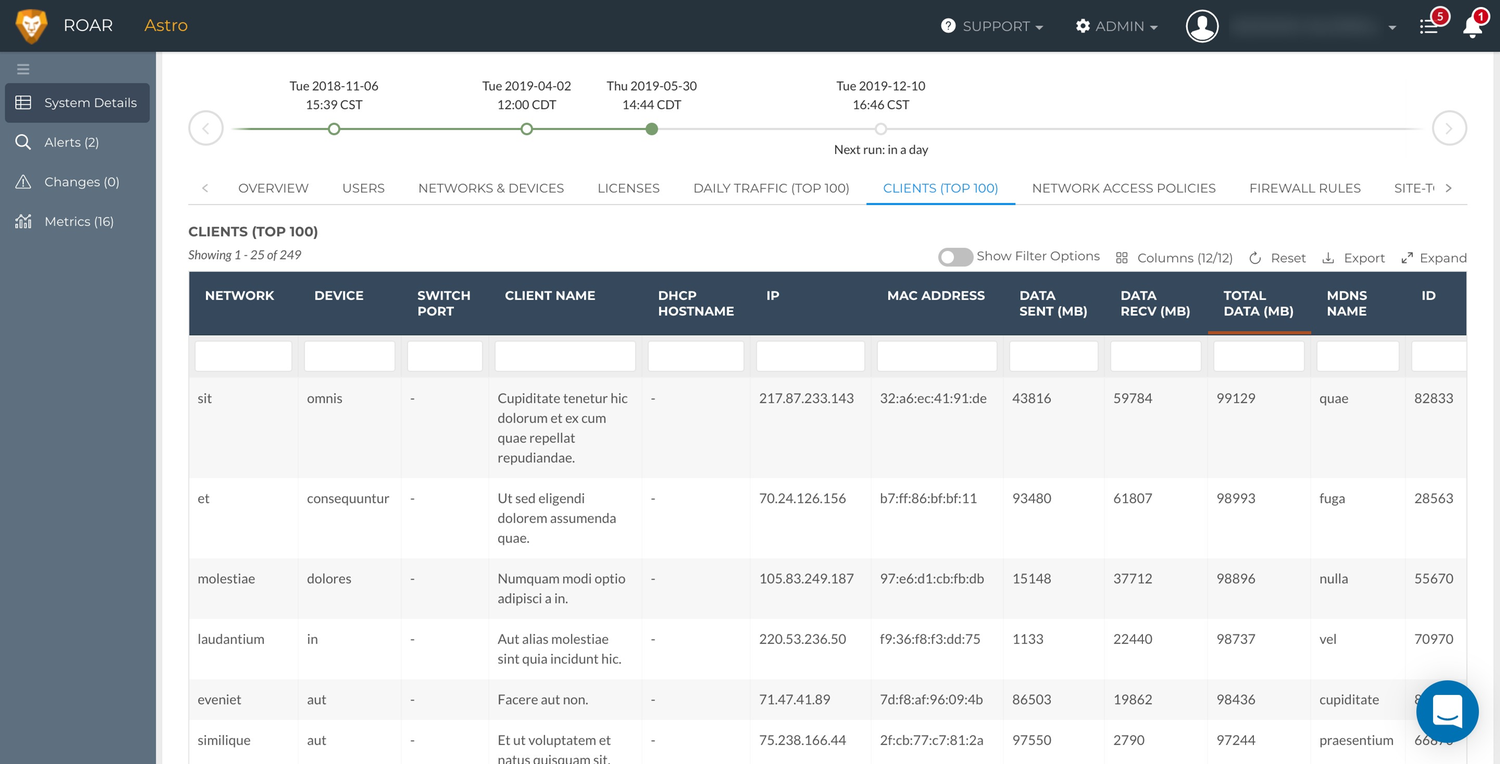Open the user profile avatar icon

tap(1202, 26)
